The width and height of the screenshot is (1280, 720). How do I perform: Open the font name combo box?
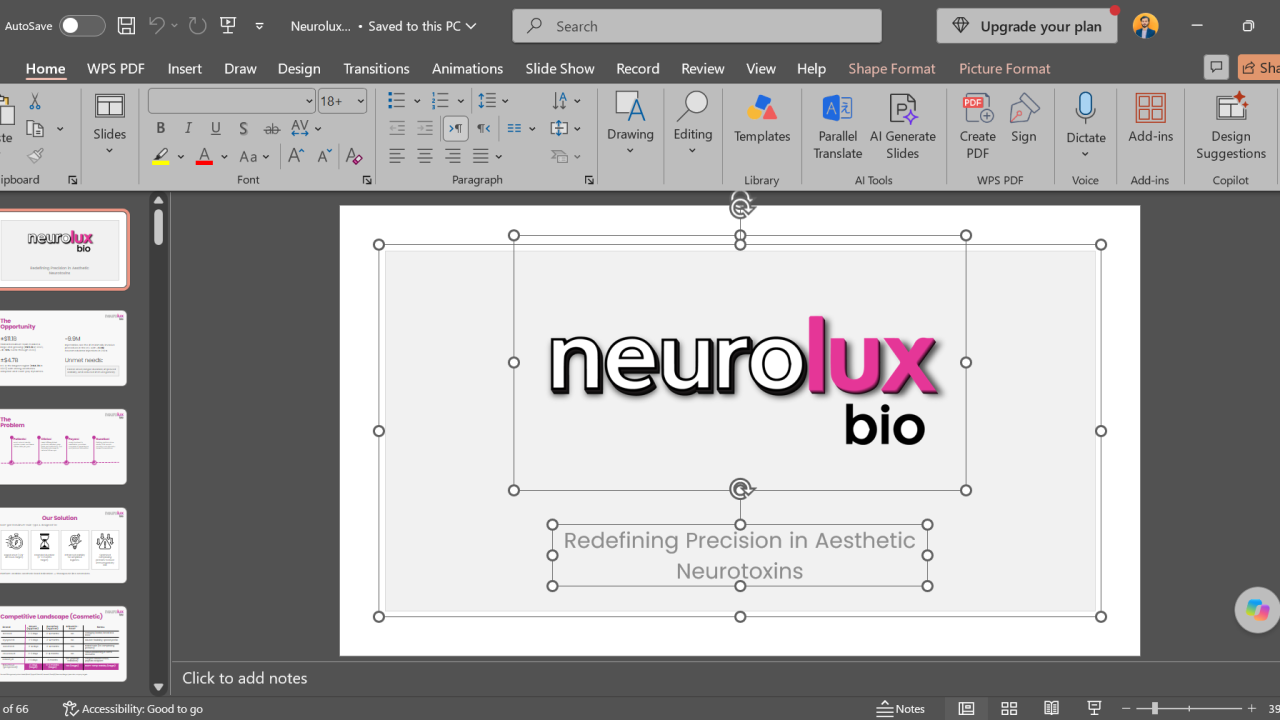click(x=232, y=101)
